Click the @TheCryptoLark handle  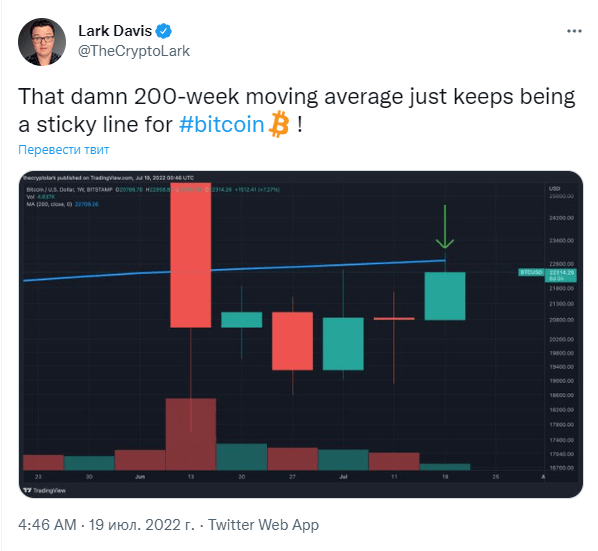(134, 51)
